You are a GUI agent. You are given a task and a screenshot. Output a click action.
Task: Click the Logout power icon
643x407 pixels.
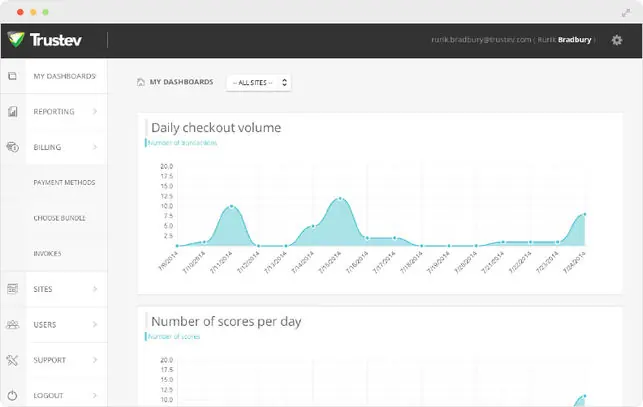pos(12,395)
